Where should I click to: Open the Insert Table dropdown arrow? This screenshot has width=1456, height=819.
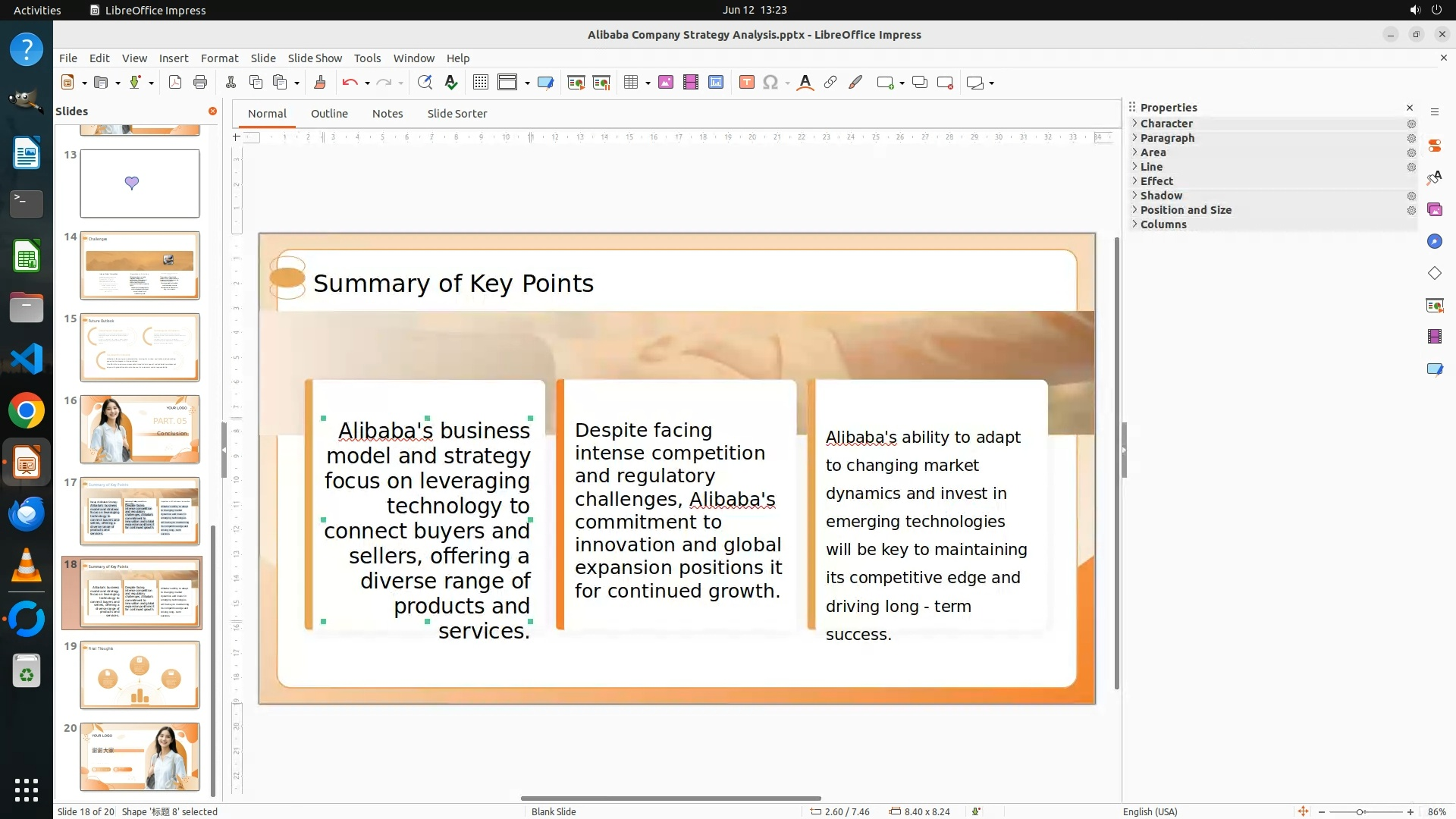click(x=648, y=83)
